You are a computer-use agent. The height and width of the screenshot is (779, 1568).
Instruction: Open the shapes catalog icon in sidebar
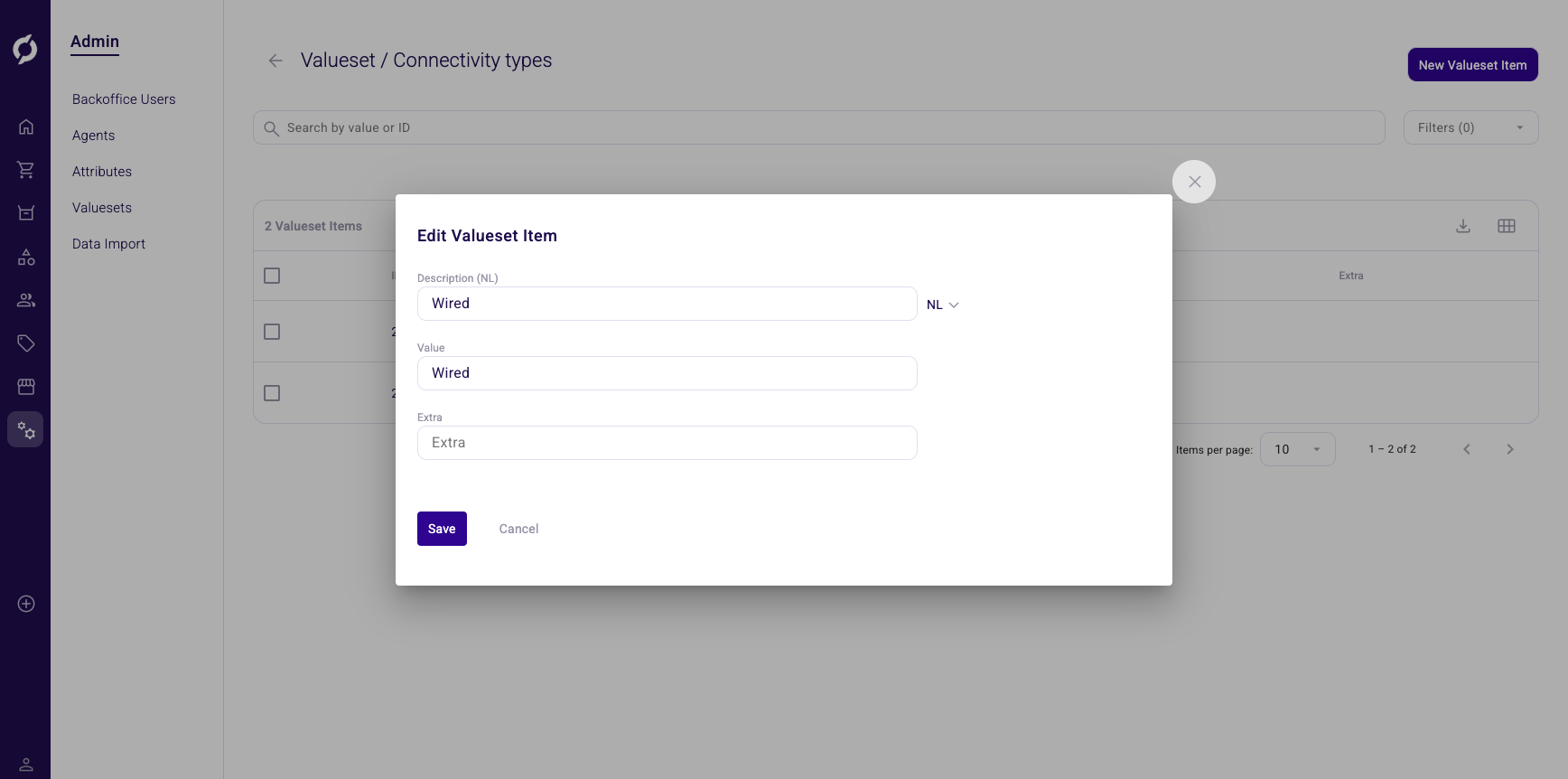tap(26, 257)
